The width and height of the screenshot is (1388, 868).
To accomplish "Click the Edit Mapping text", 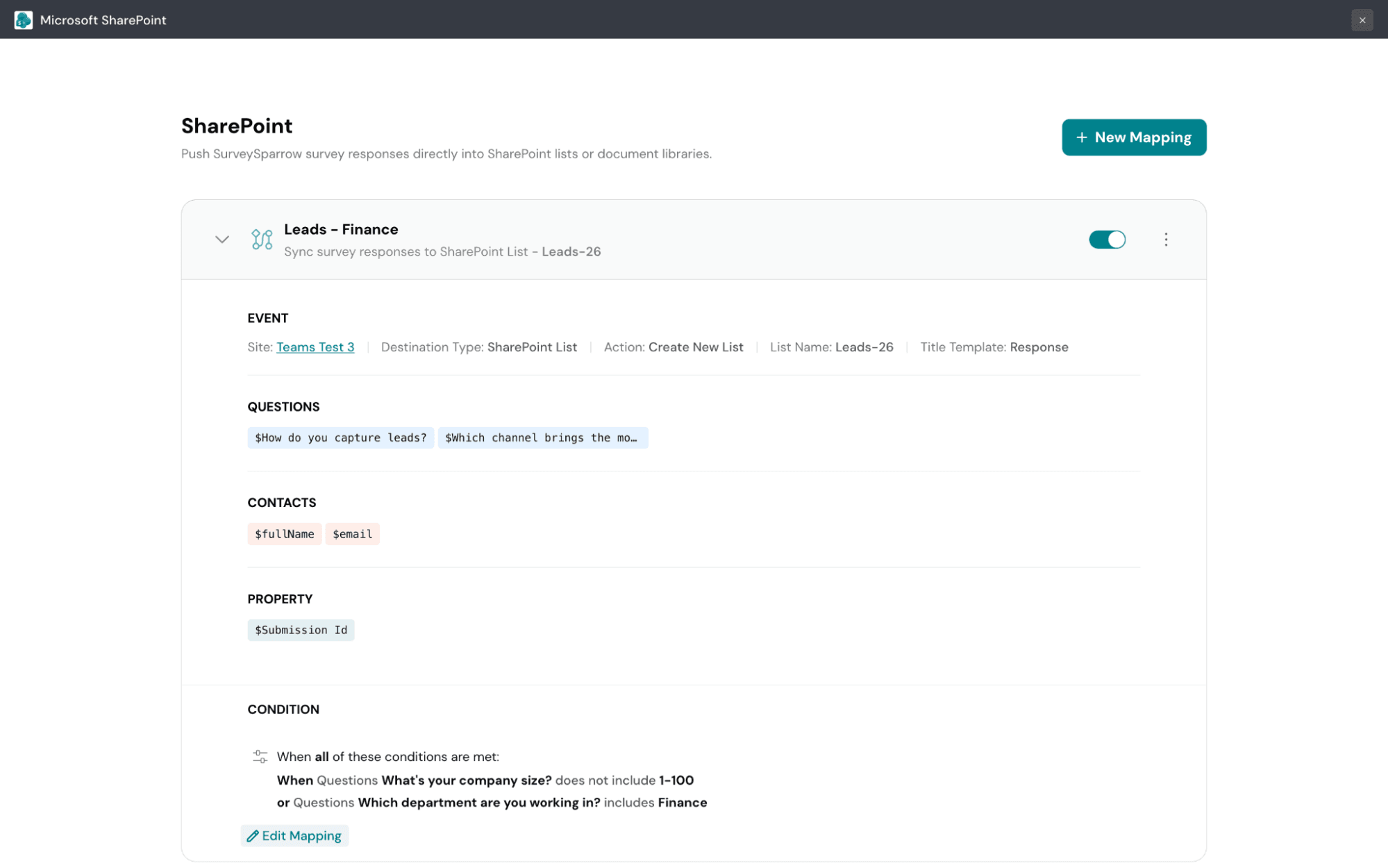I will pyautogui.click(x=301, y=836).
